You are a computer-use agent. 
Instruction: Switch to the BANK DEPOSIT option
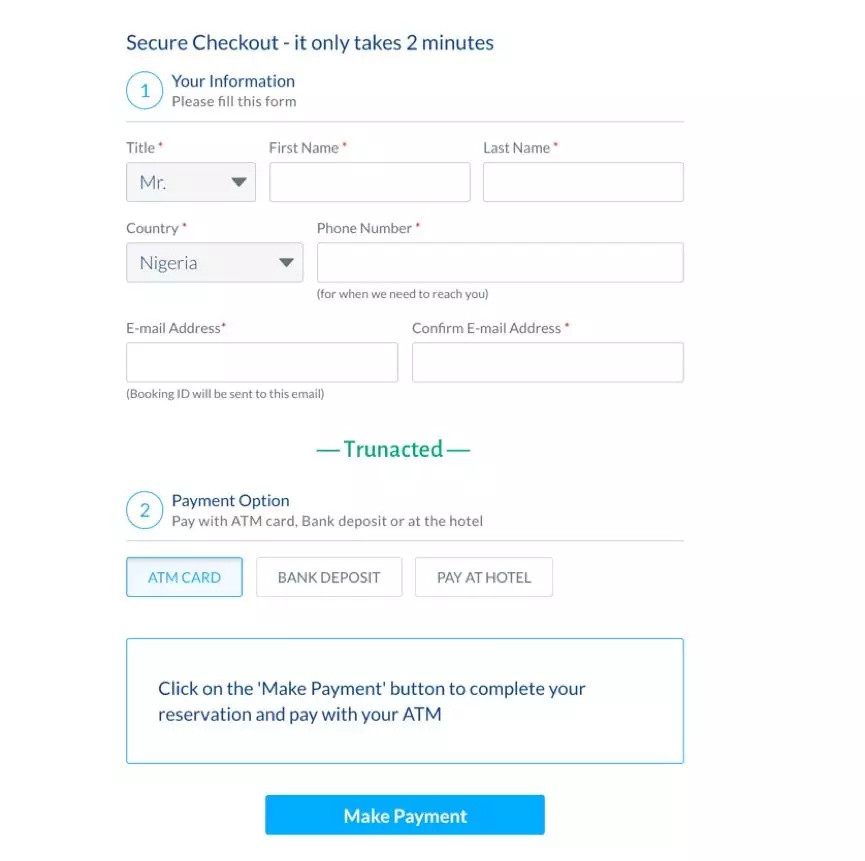[x=329, y=577]
